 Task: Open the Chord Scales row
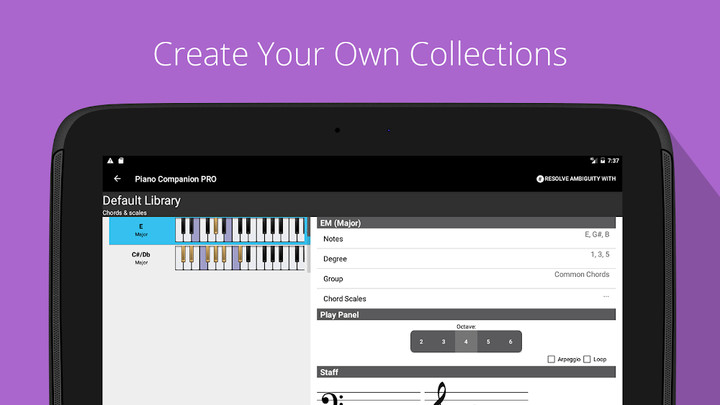465,298
